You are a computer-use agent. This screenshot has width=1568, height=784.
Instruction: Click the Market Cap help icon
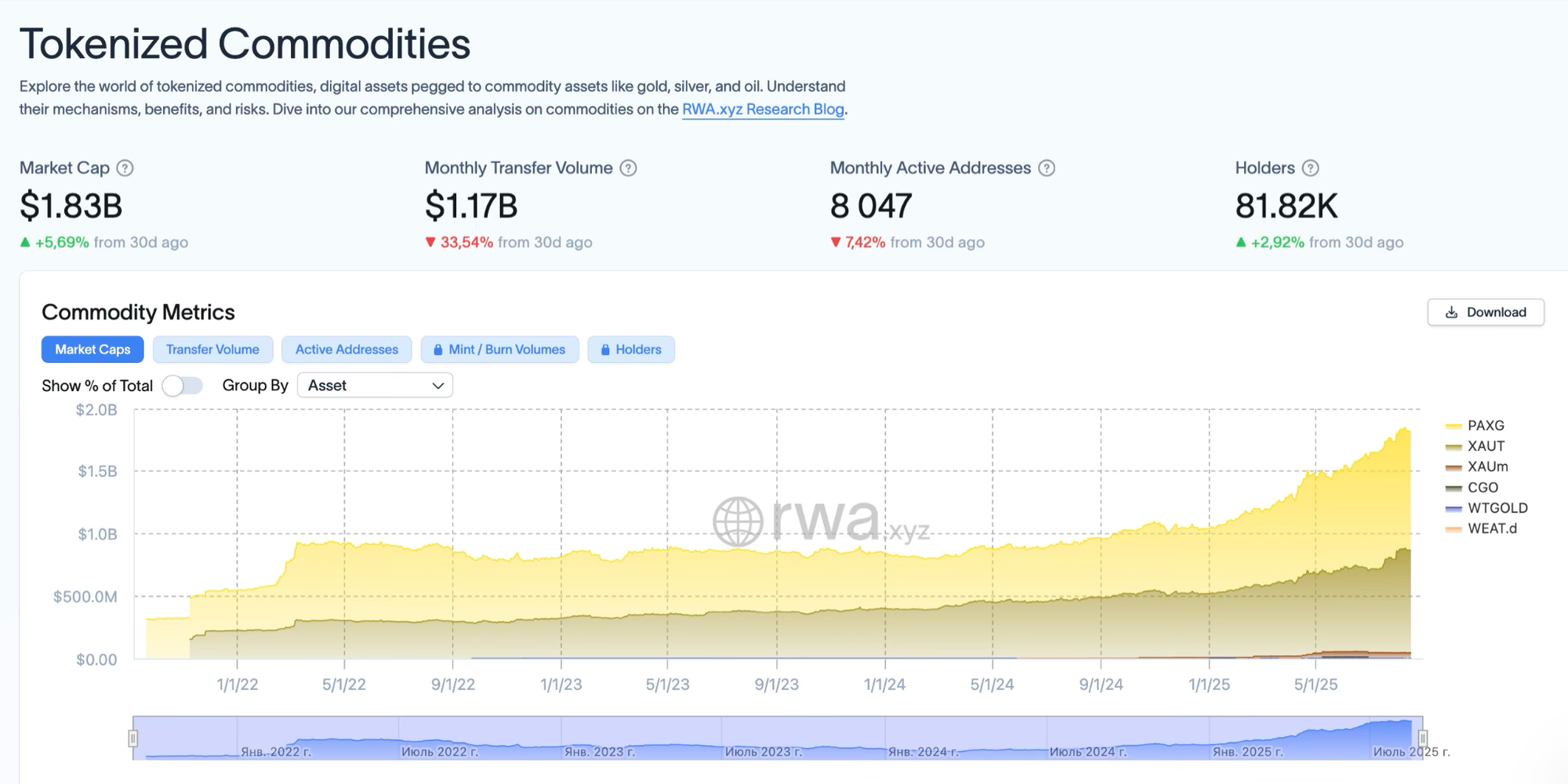click(125, 168)
